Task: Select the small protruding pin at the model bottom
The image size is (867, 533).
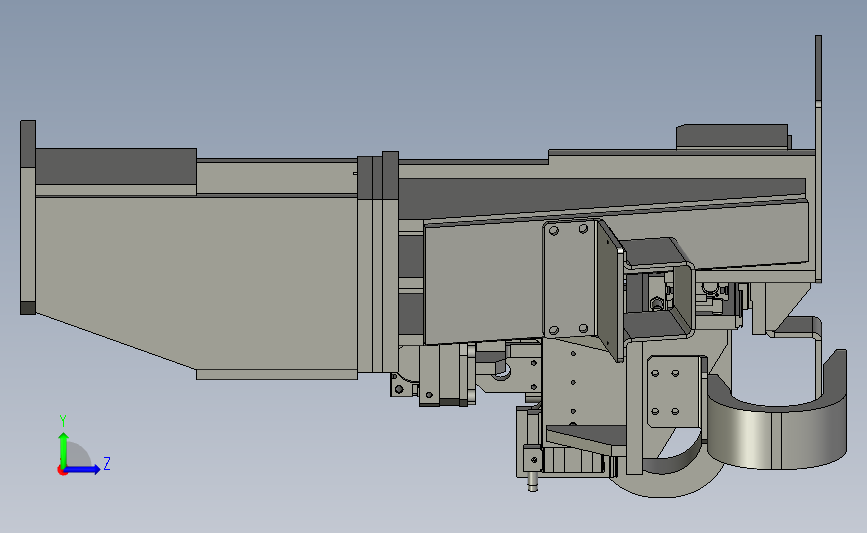Action: click(532, 480)
